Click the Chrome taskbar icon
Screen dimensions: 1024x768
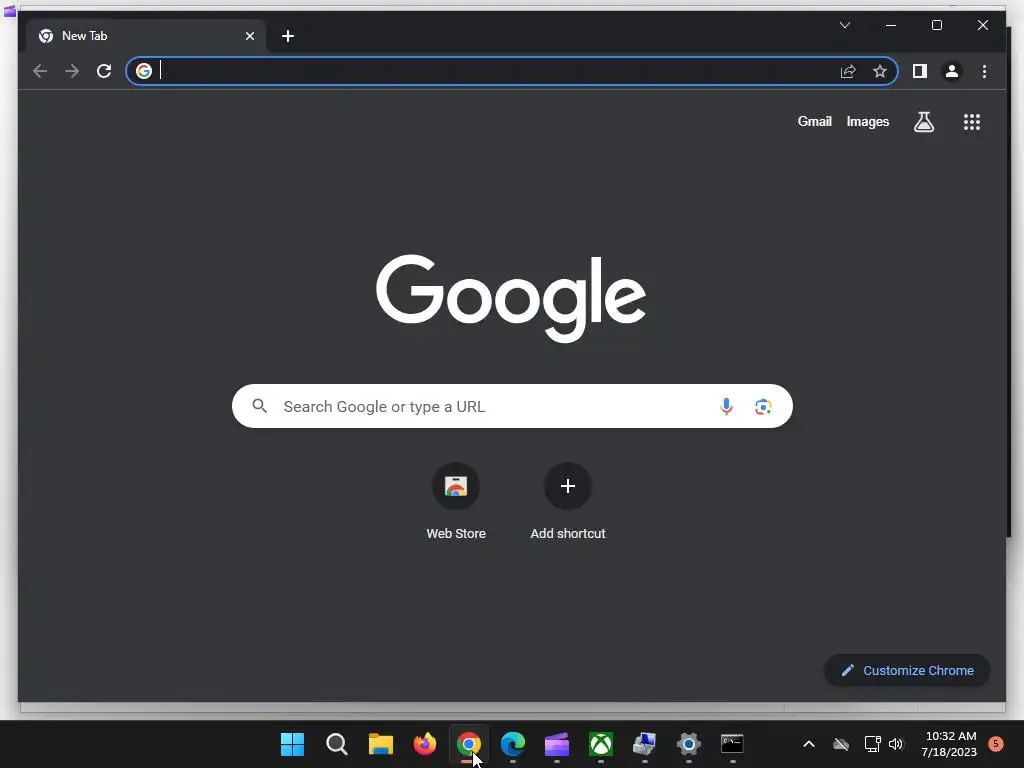tap(468, 744)
